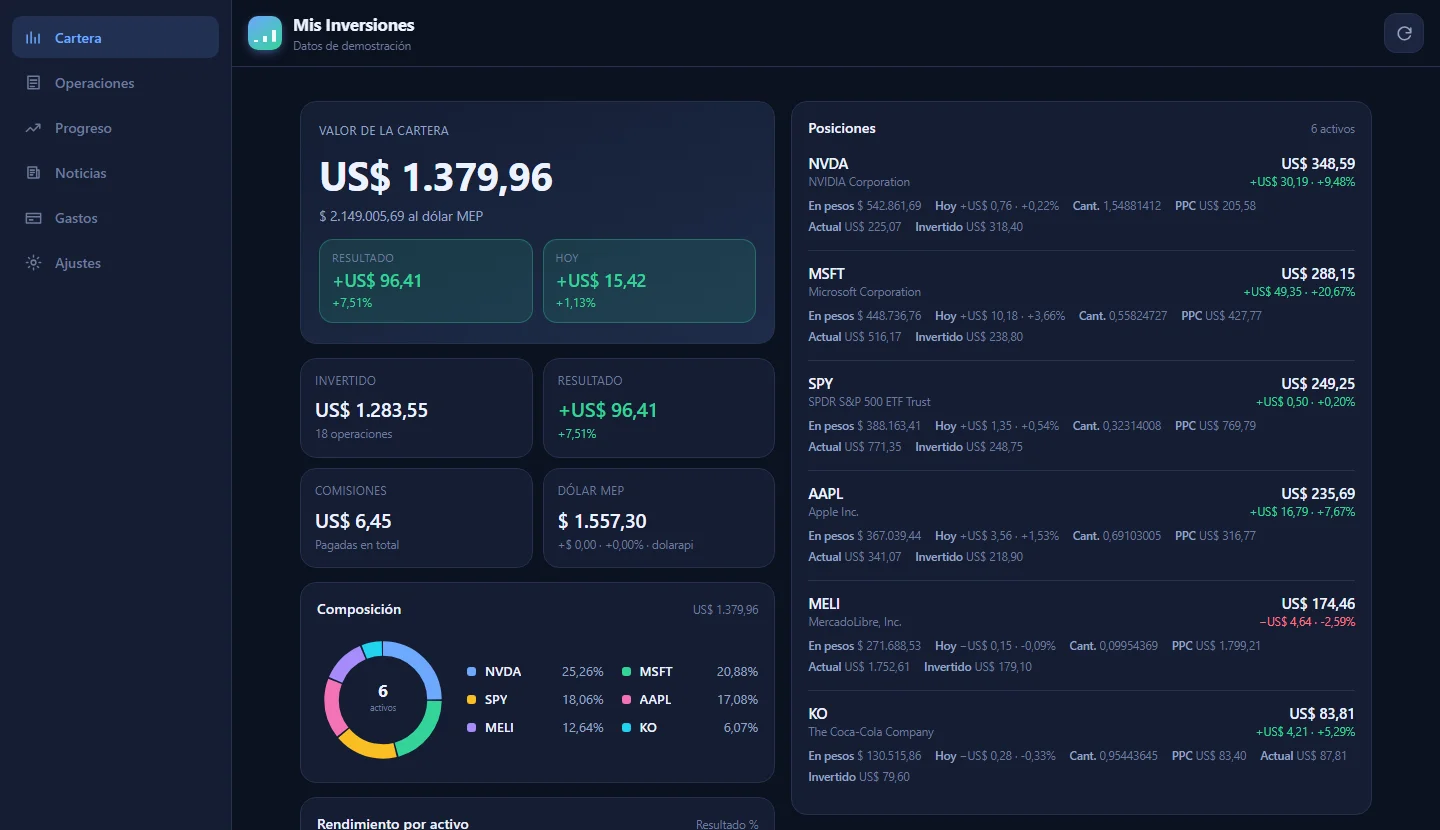The height and width of the screenshot is (830, 1440).
Task: Click the MELI purple legend dot
Action: tap(472, 728)
